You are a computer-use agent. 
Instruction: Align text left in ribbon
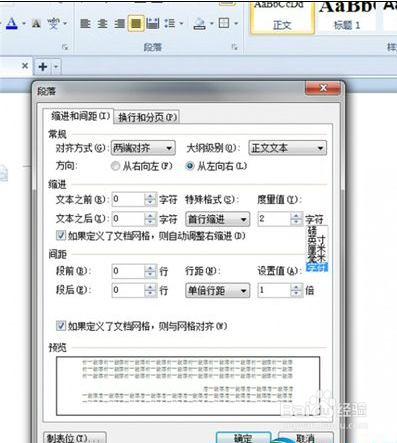tap(85, 23)
